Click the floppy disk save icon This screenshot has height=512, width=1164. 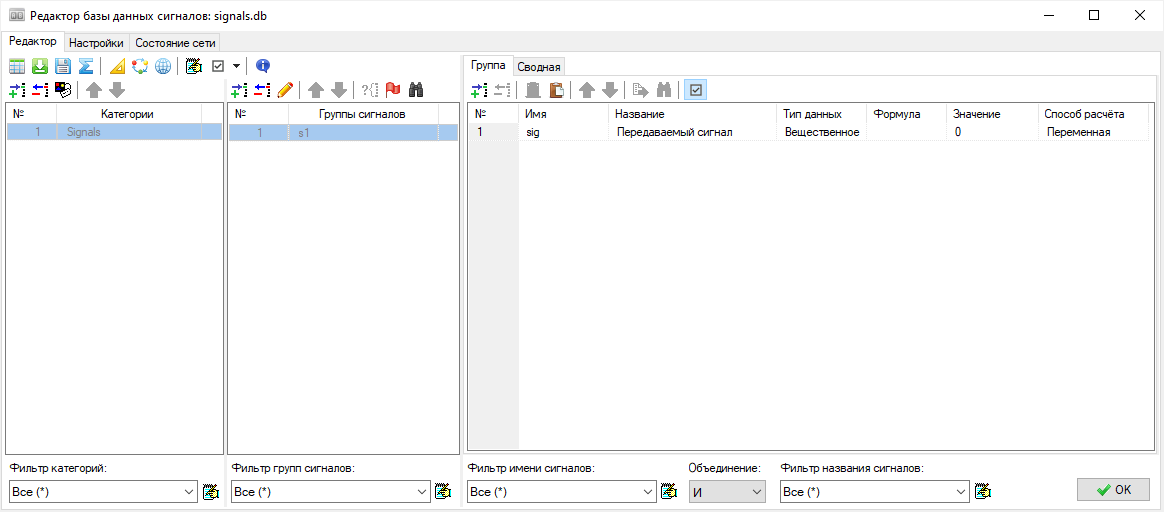tap(63, 66)
